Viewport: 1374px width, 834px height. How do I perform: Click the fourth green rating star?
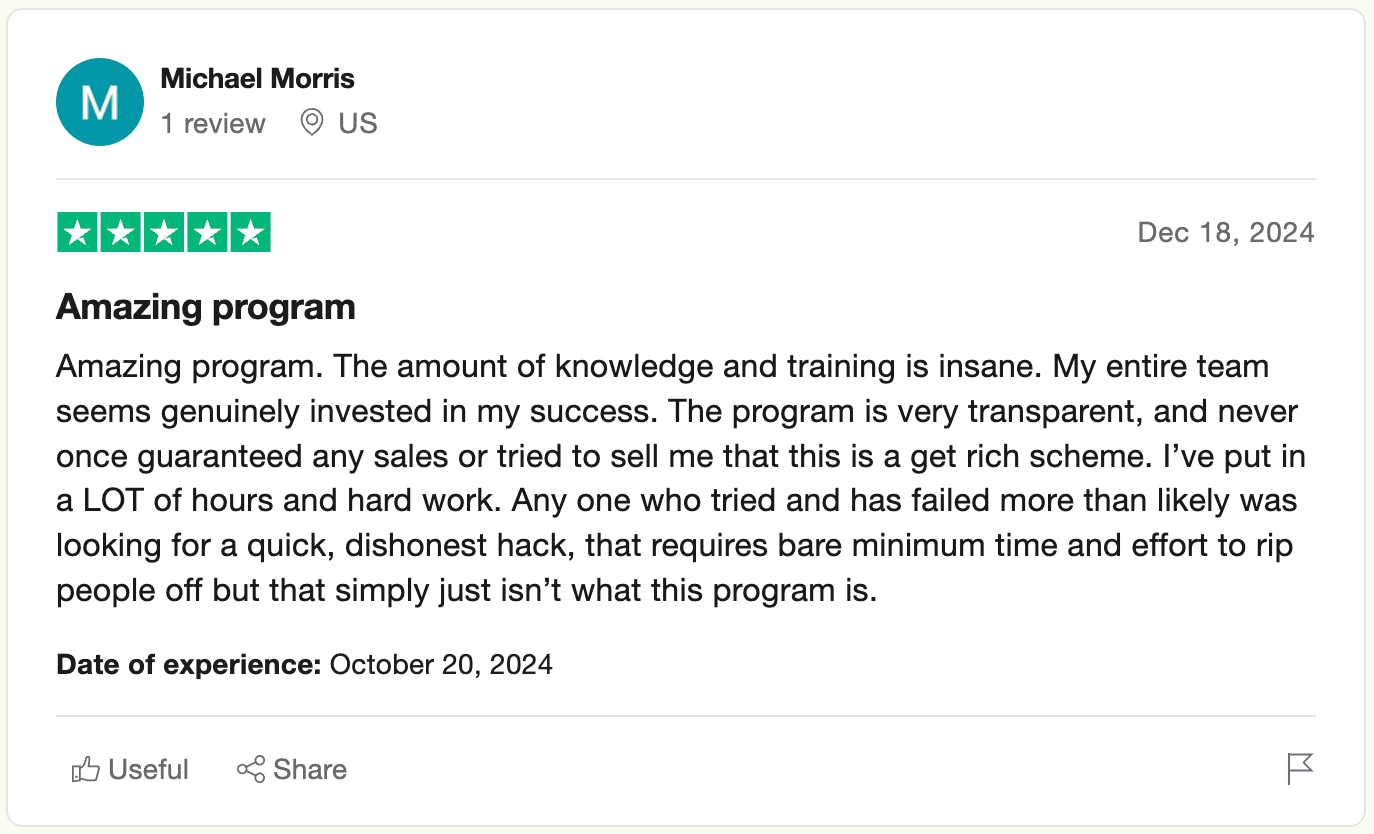pyautogui.click(x=207, y=233)
